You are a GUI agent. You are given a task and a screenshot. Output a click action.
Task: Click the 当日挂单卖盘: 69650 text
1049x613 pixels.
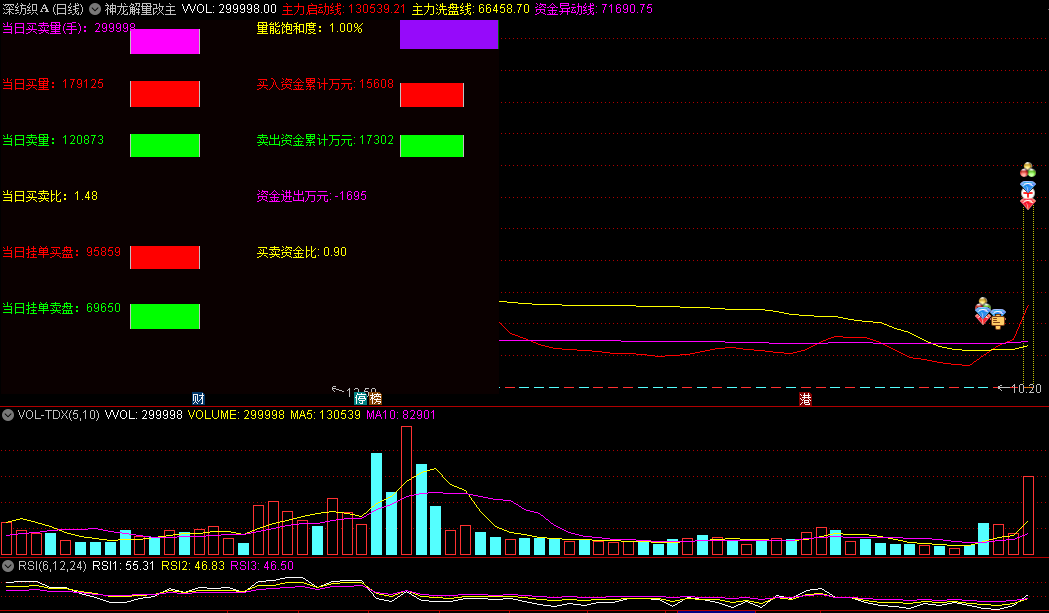pyautogui.click(x=62, y=308)
